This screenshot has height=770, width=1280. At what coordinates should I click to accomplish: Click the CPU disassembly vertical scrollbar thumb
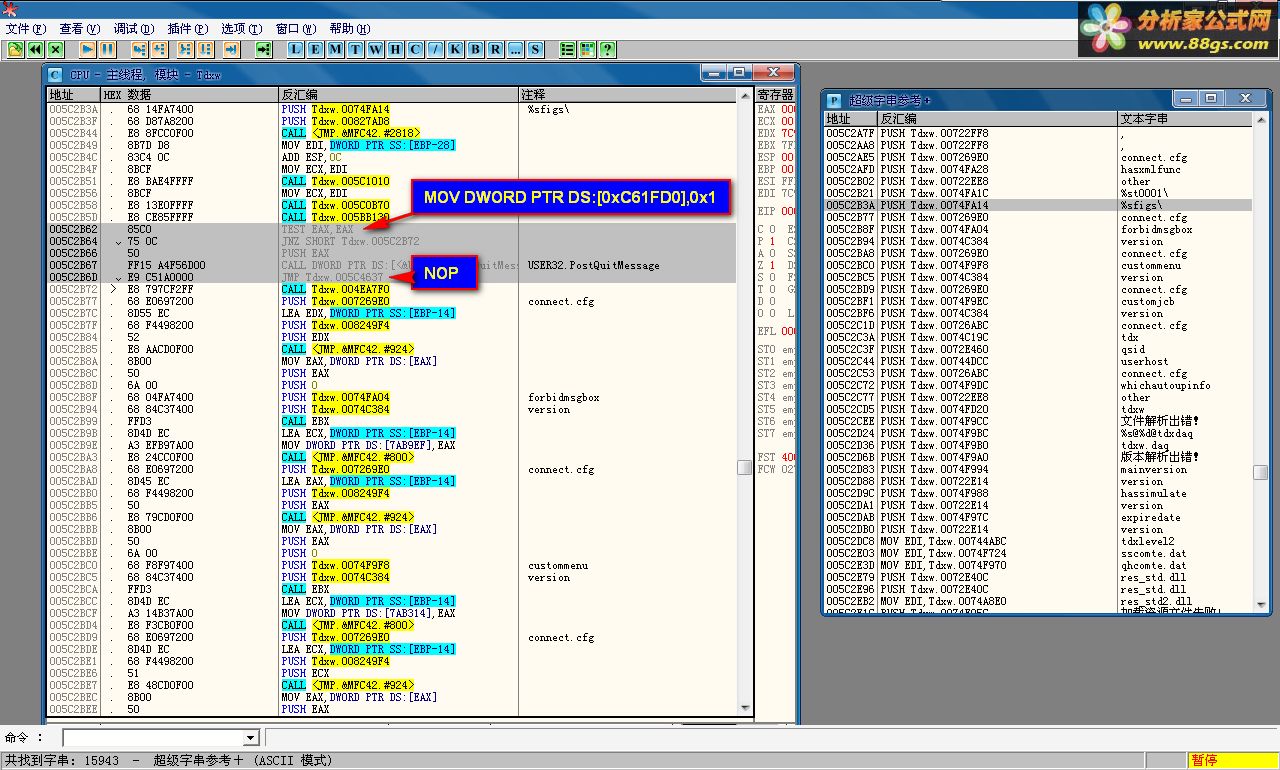click(x=744, y=467)
